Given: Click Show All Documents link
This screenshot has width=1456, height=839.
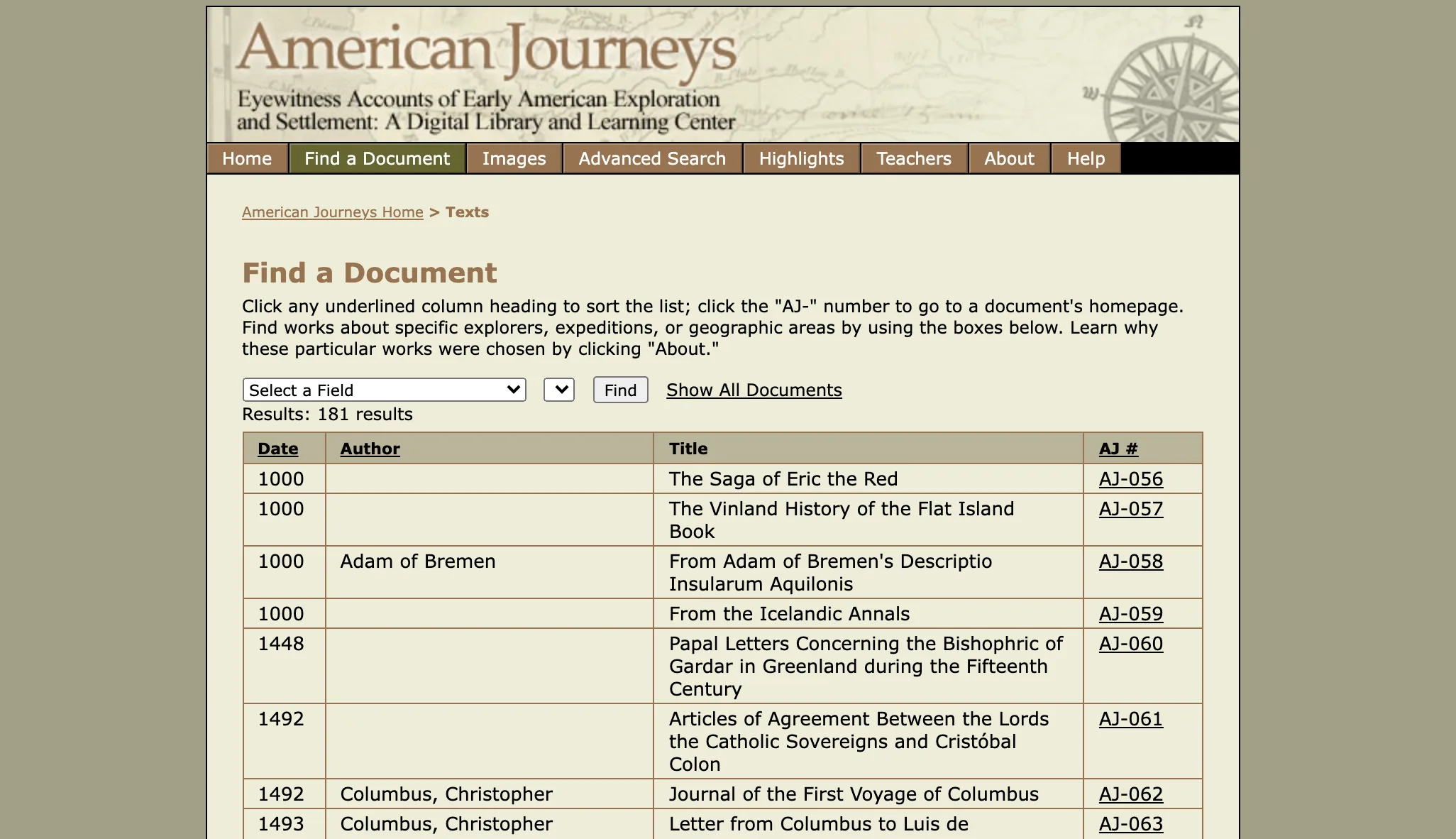Looking at the screenshot, I should click(754, 390).
